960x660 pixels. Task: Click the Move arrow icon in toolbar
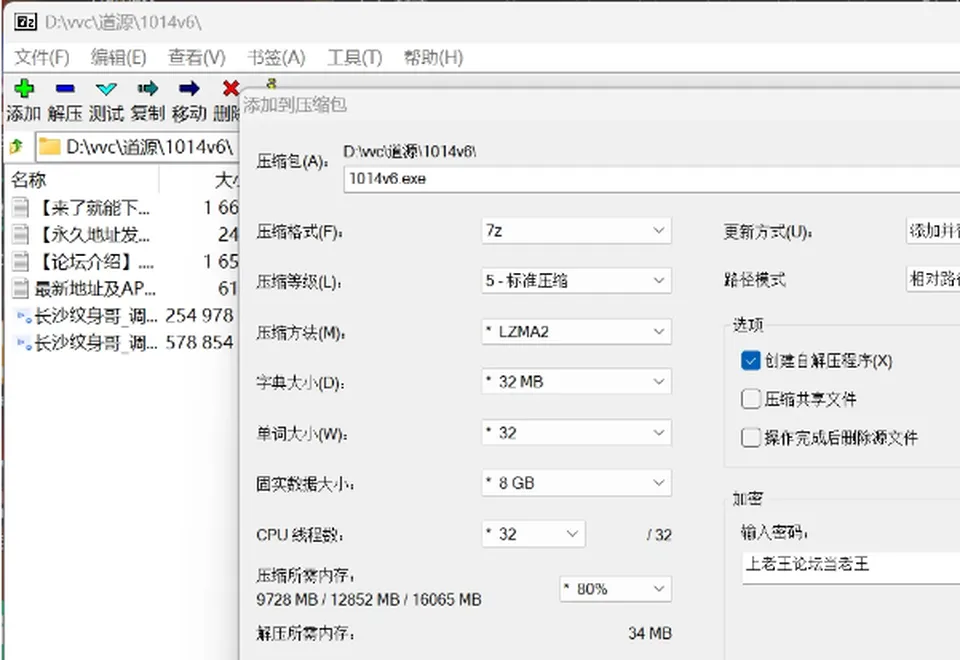pyautogui.click(x=189, y=89)
